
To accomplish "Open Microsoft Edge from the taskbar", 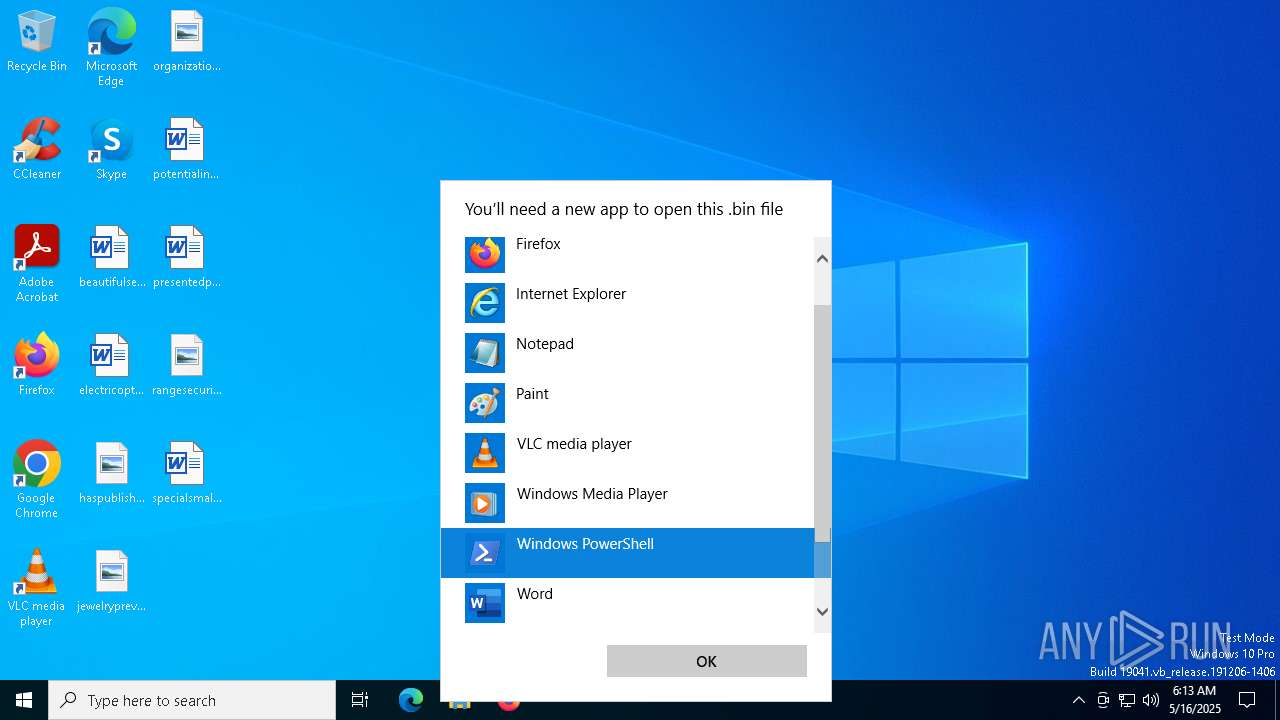I will 411,700.
